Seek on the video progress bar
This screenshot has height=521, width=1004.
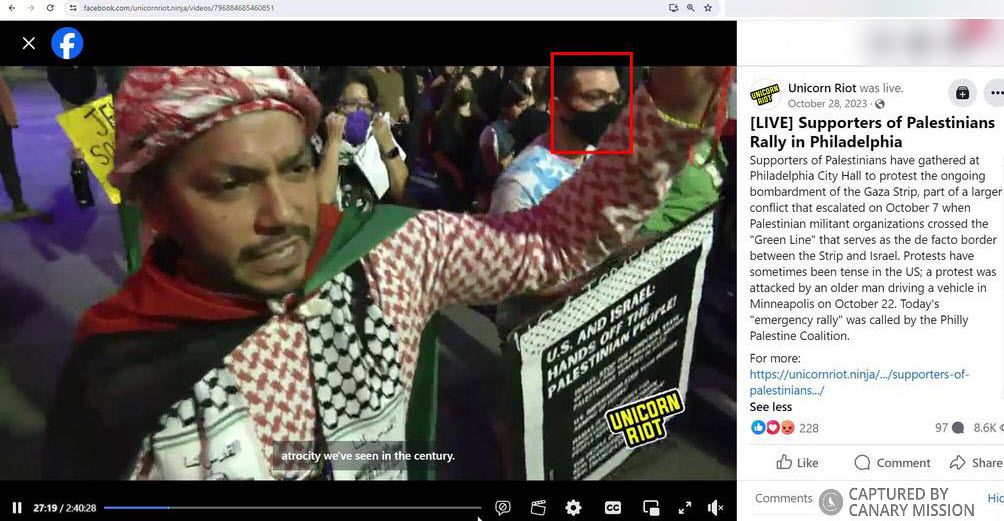pyautogui.click(x=290, y=508)
